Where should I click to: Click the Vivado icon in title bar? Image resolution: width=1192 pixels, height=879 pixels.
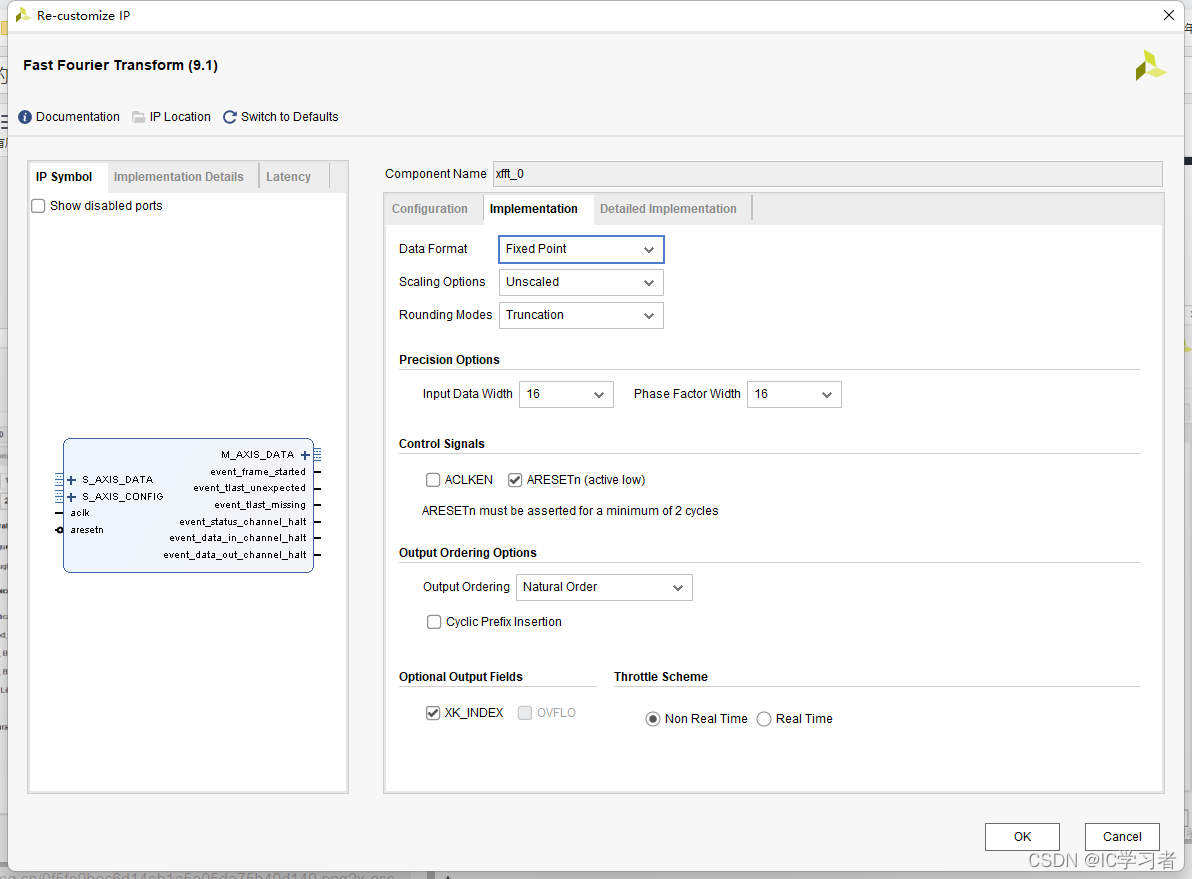23,15
